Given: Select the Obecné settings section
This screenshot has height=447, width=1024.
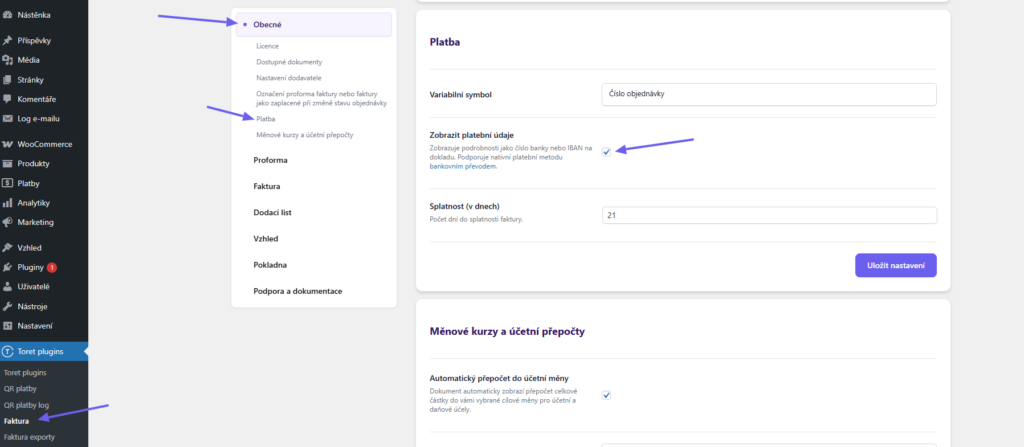Looking at the screenshot, I should point(313,24).
